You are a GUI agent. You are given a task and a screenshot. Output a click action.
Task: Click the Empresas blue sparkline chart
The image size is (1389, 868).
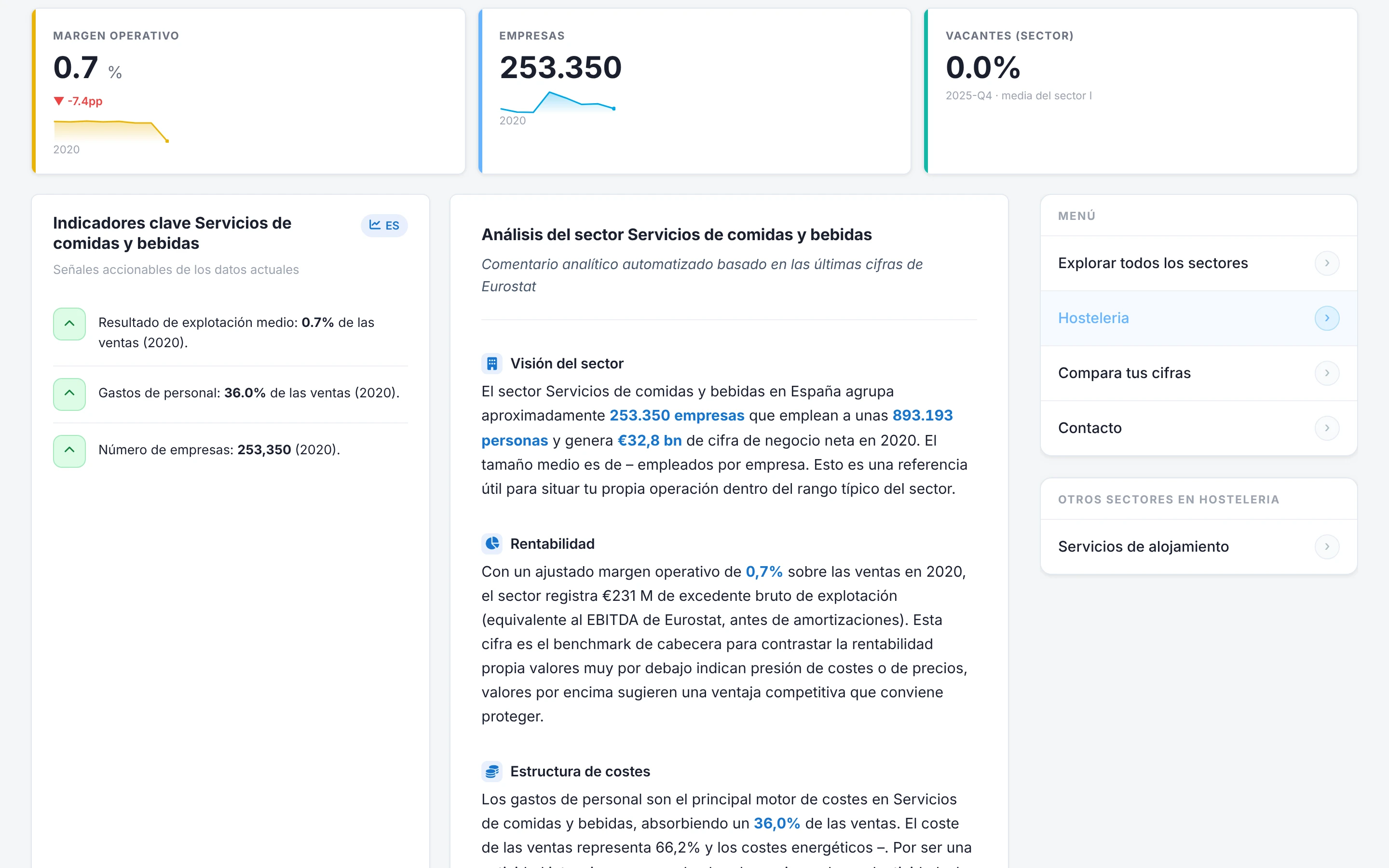(x=558, y=102)
